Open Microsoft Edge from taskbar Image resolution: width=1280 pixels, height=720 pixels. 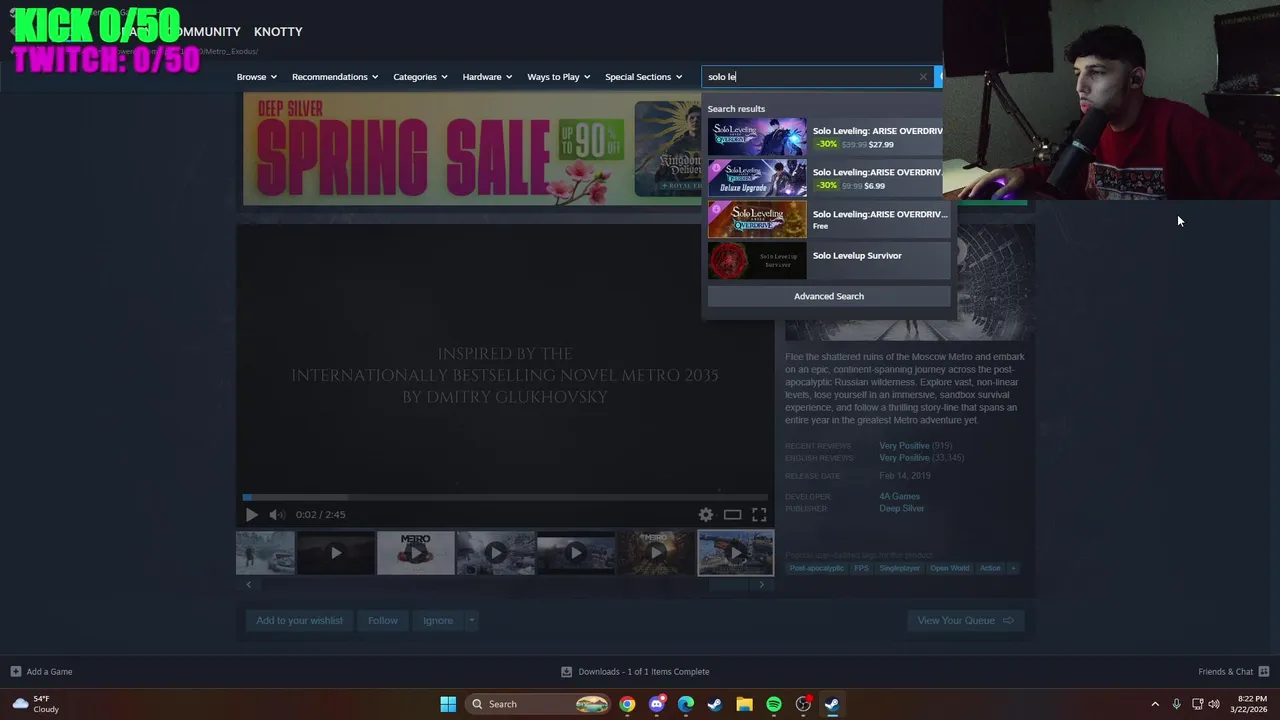click(685, 704)
